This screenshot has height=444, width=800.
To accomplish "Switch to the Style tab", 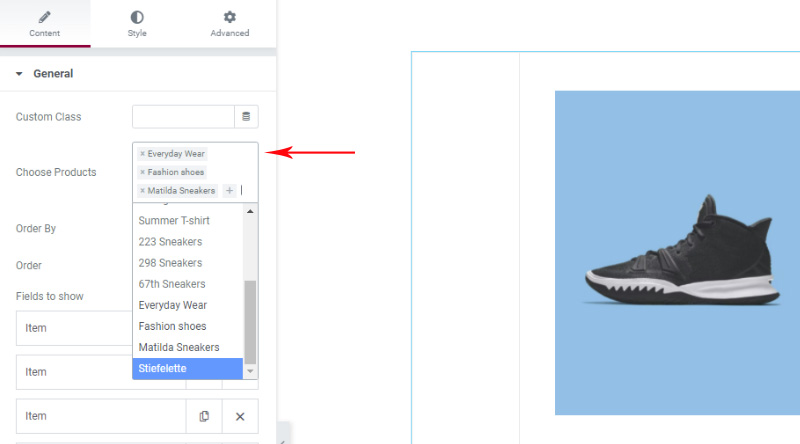I will (x=137, y=23).
